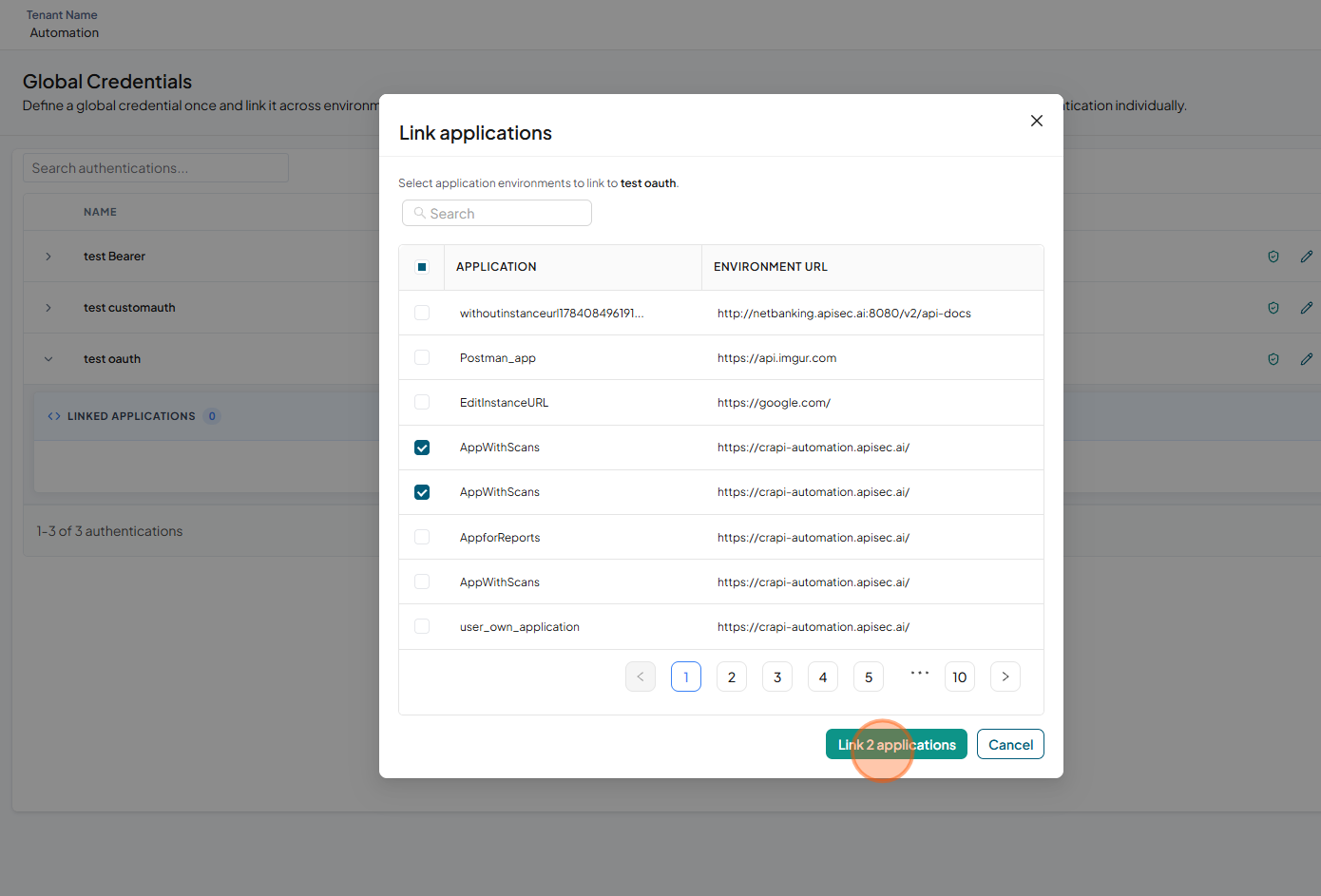The image size is (1321, 896).
Task: Expand the test customauth row
Action: pos(48,308)
